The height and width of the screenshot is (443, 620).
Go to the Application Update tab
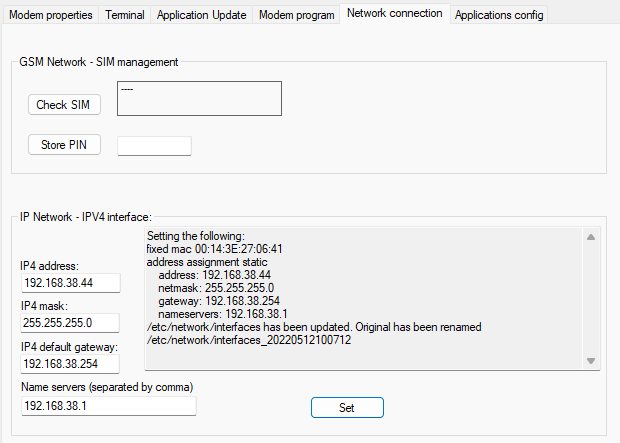tap(201, 15)
